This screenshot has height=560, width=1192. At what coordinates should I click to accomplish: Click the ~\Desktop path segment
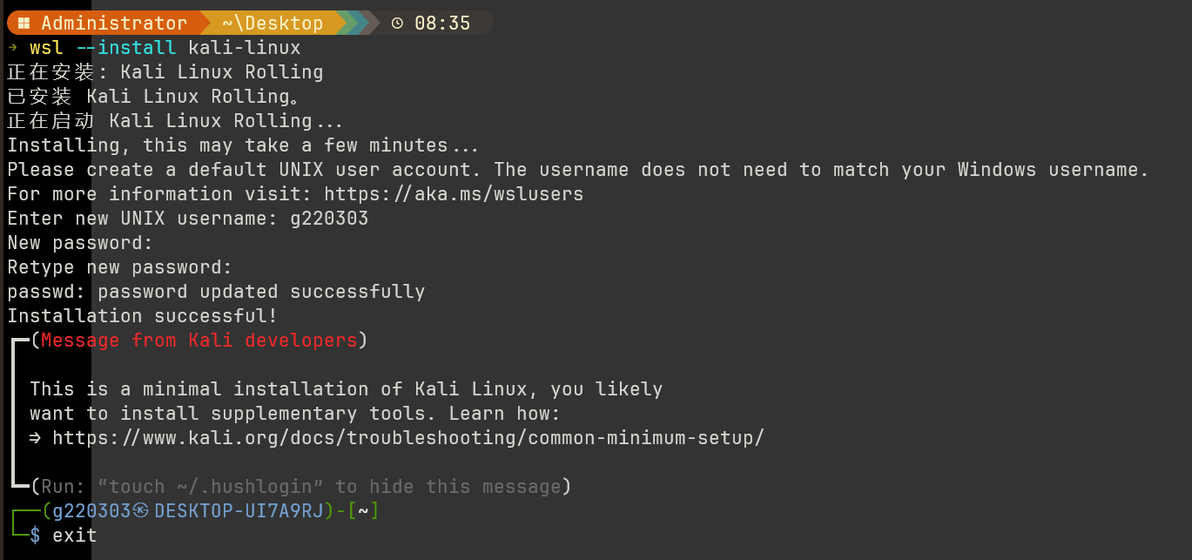(x=272, y=23)
